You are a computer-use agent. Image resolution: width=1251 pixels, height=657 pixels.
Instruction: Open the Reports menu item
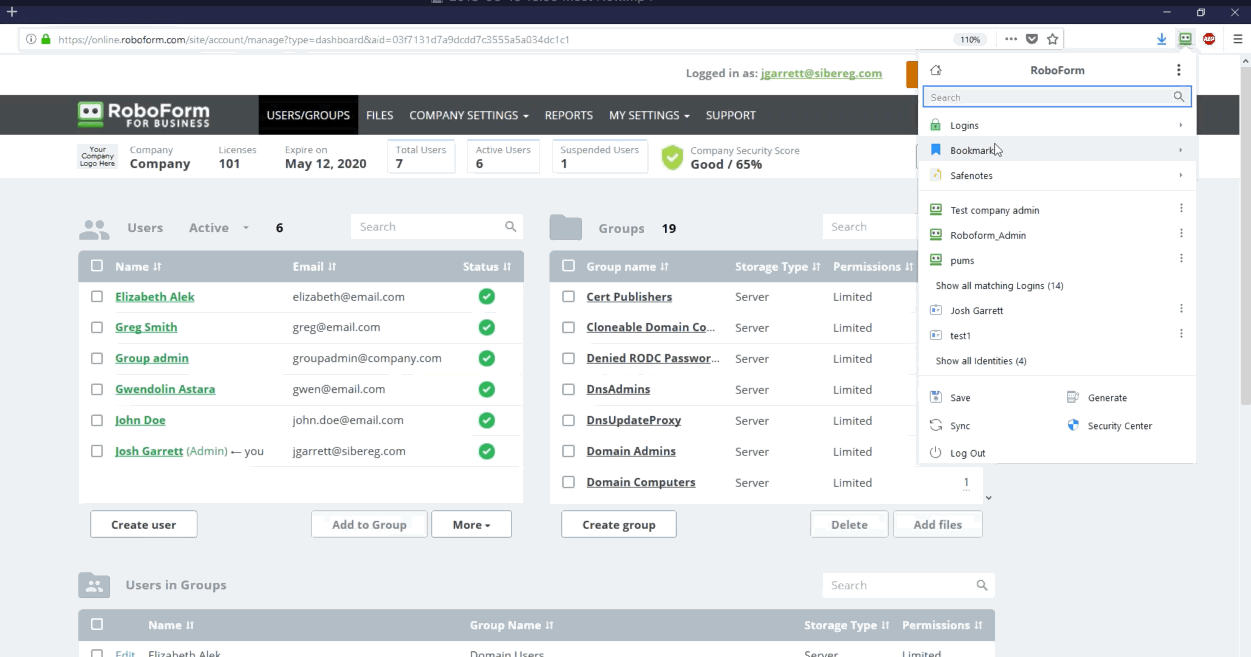(x=568, y=115)
